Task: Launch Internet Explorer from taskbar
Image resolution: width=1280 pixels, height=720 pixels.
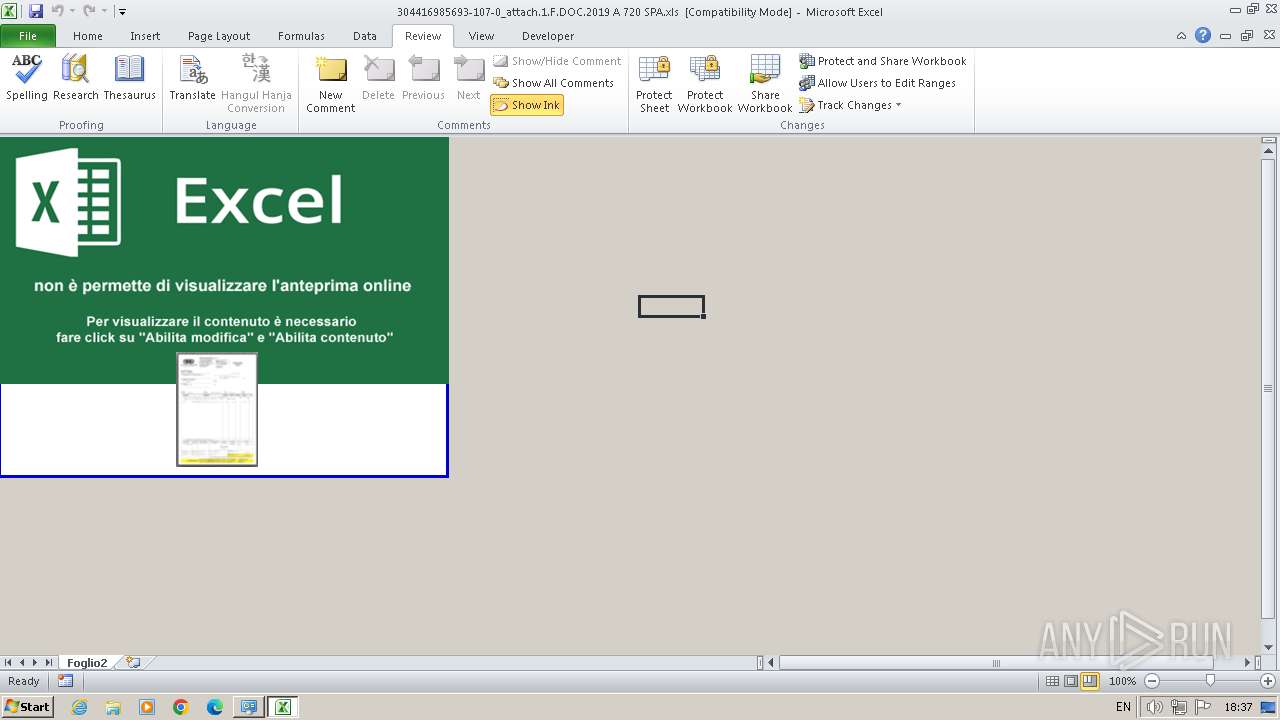Action: tap(79, 707)
